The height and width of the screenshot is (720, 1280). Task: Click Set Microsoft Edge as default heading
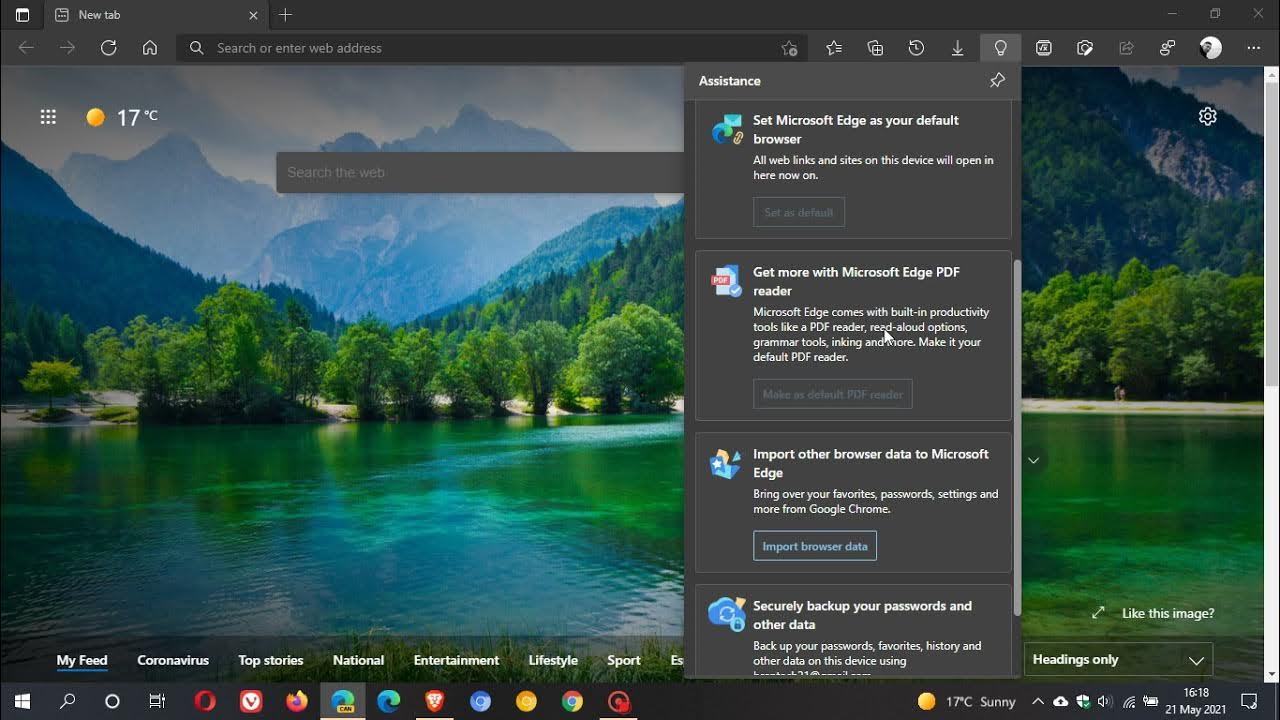[x=856, y=129]
